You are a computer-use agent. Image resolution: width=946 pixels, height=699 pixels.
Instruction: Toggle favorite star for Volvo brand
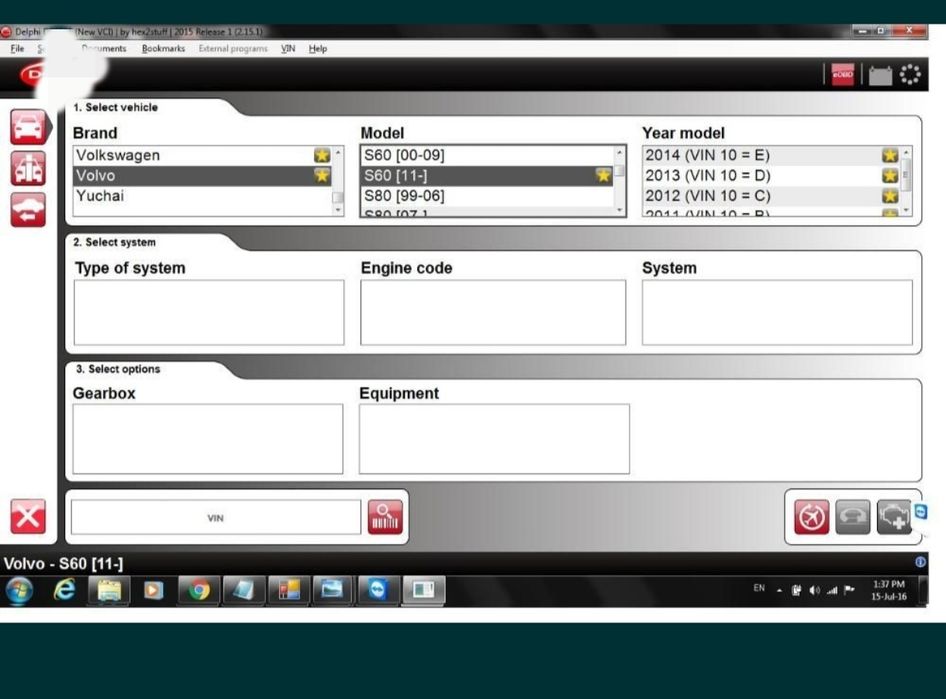coord(322,176)
